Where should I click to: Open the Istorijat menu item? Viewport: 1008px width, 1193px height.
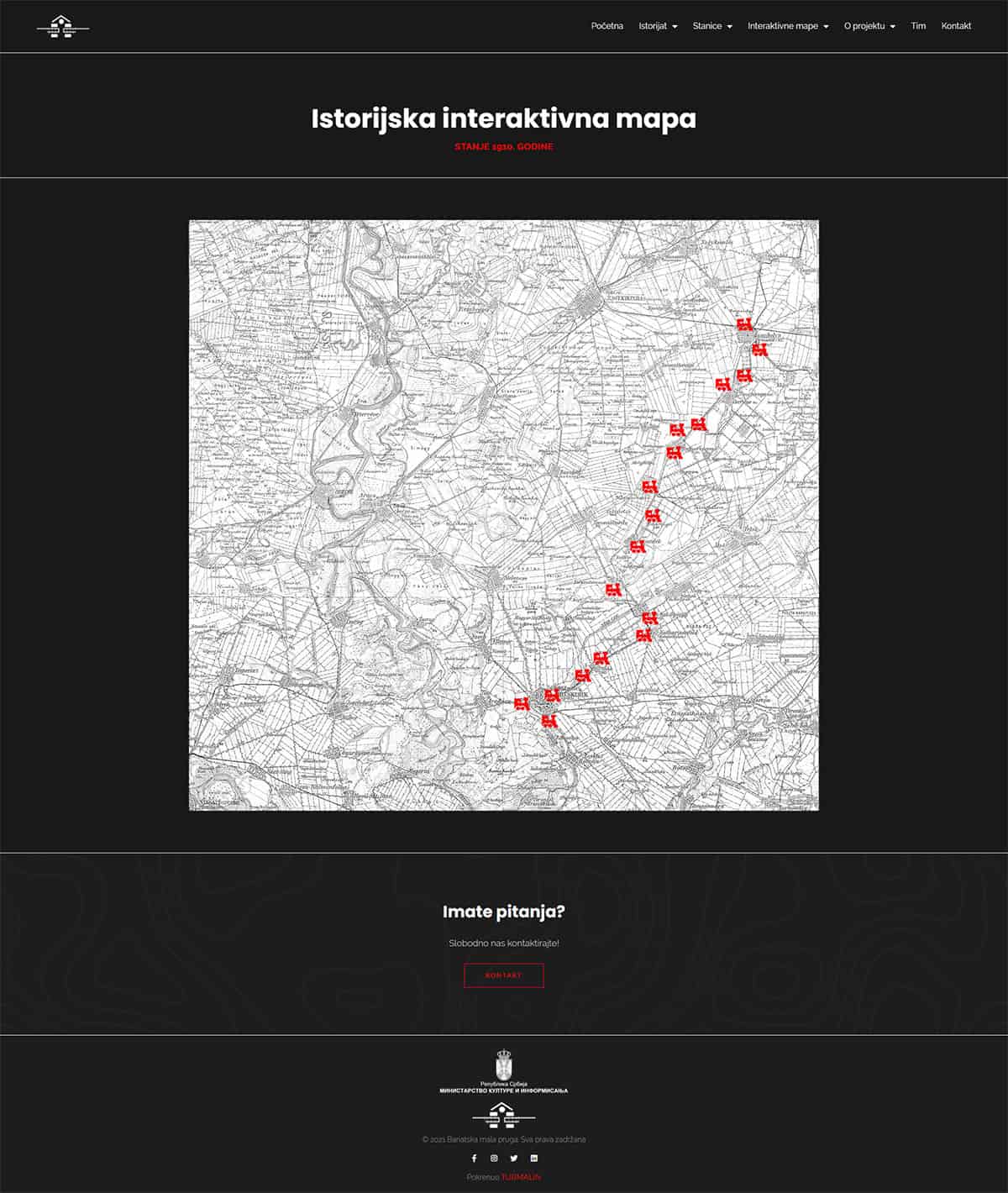[653, 26]
